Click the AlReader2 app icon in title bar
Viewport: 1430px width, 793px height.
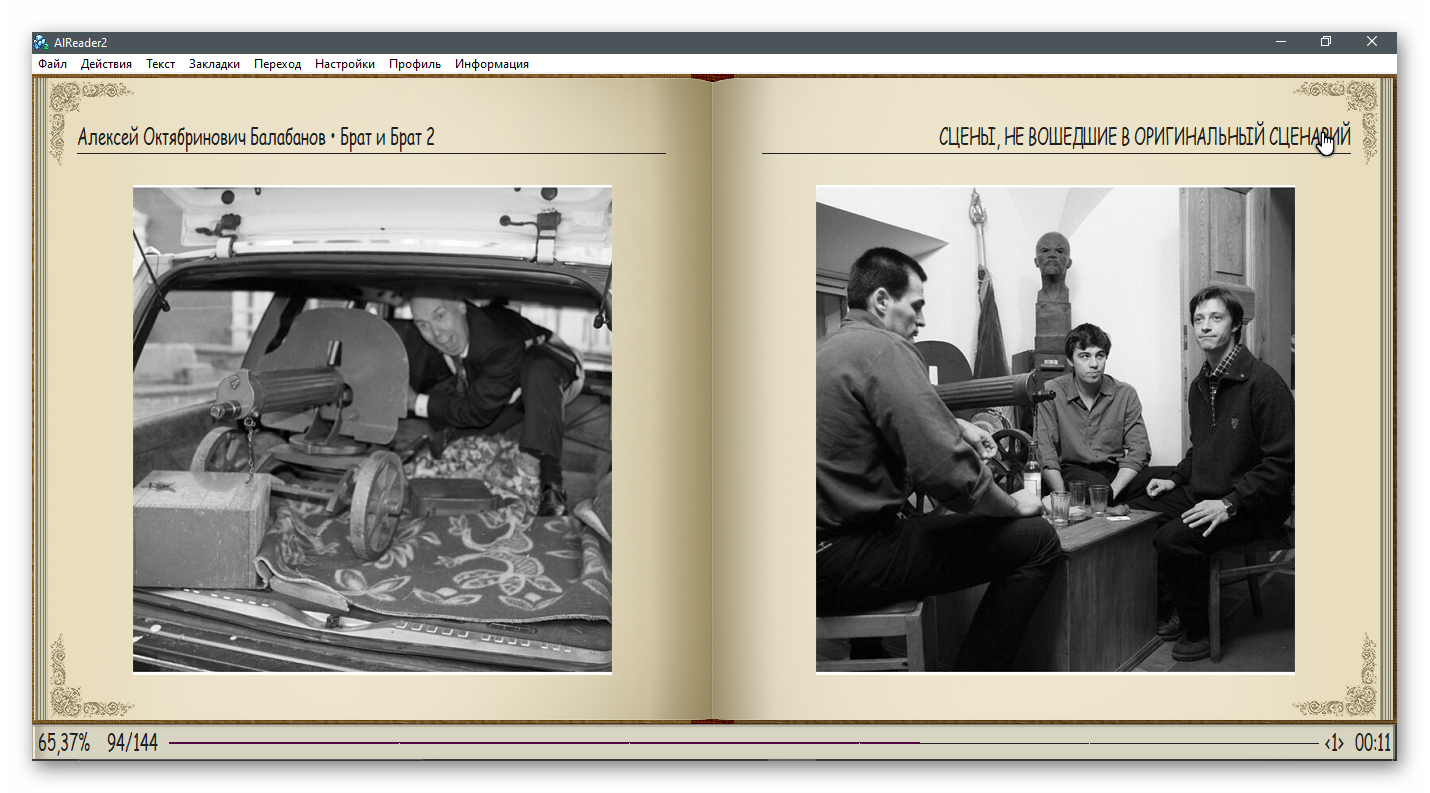[x=41, y=42]
